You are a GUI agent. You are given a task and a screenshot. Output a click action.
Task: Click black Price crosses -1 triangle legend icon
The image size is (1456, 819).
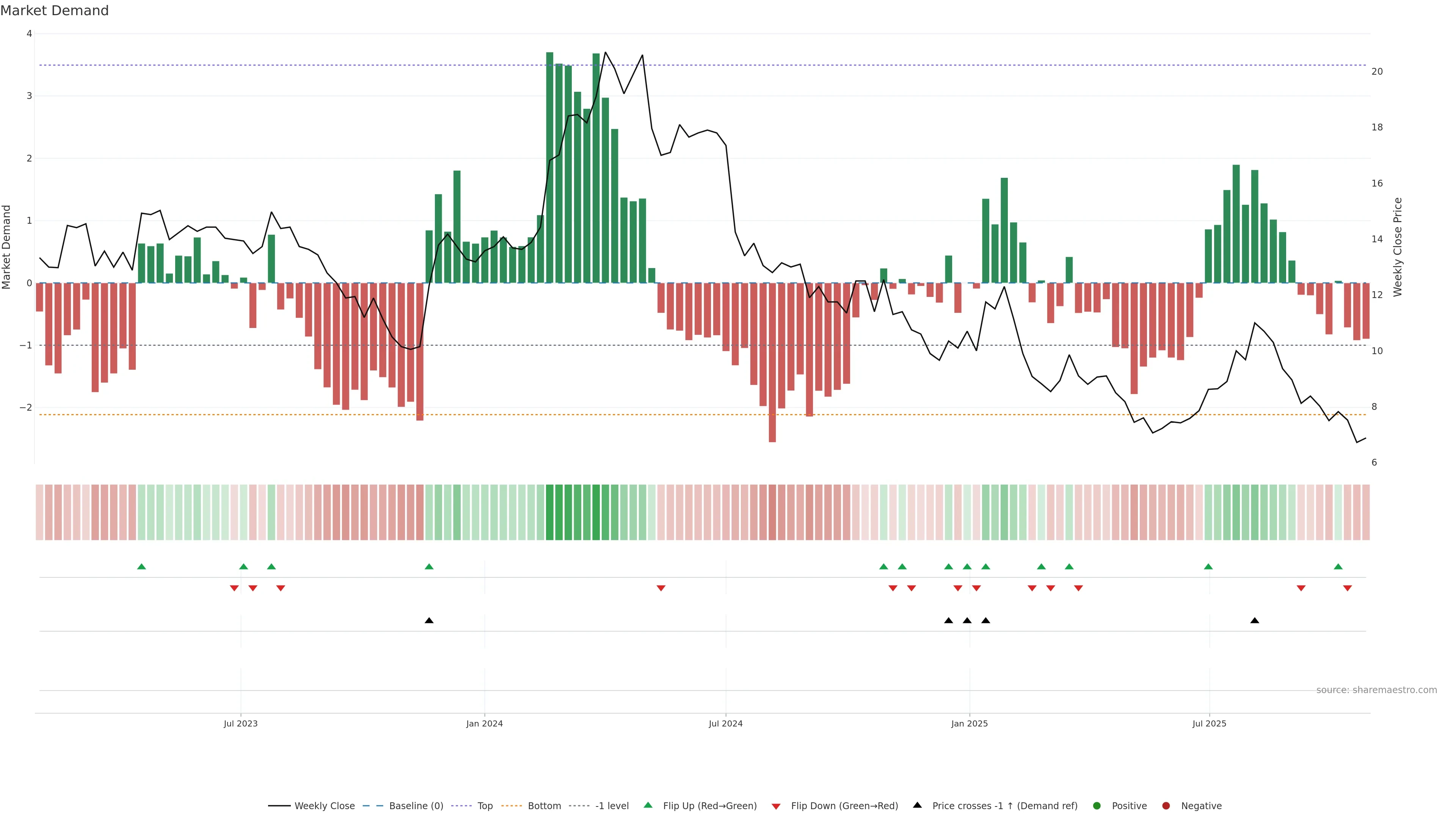(x=917, y=805)
